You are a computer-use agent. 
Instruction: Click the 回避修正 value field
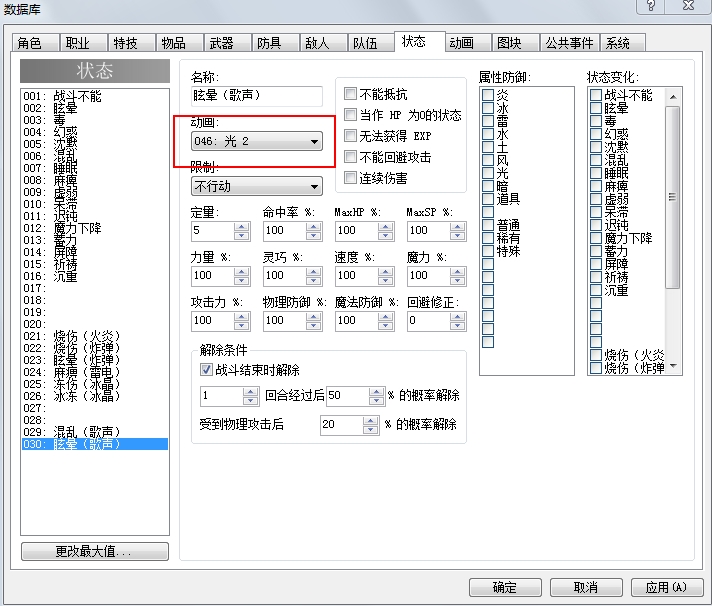(429, 320)
